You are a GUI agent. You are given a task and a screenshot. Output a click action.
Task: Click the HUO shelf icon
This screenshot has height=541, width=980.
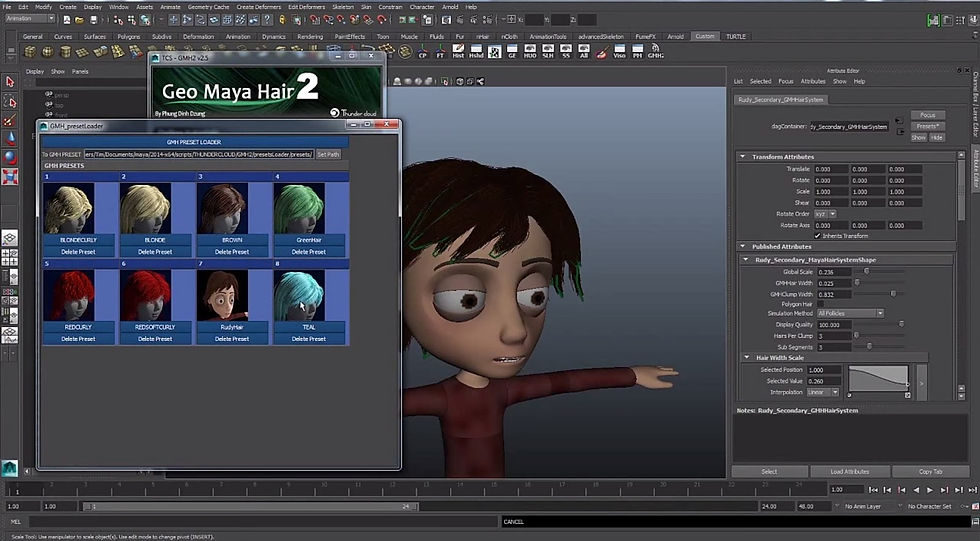(530, 51)
